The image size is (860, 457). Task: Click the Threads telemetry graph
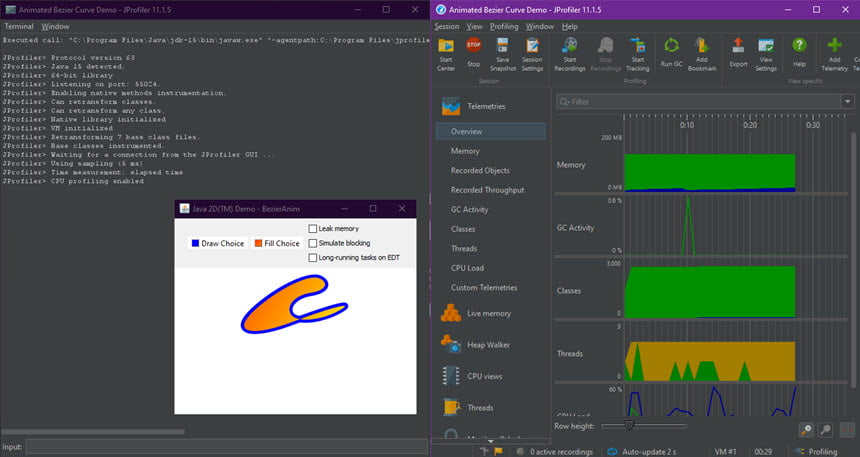tap(710, 362)
